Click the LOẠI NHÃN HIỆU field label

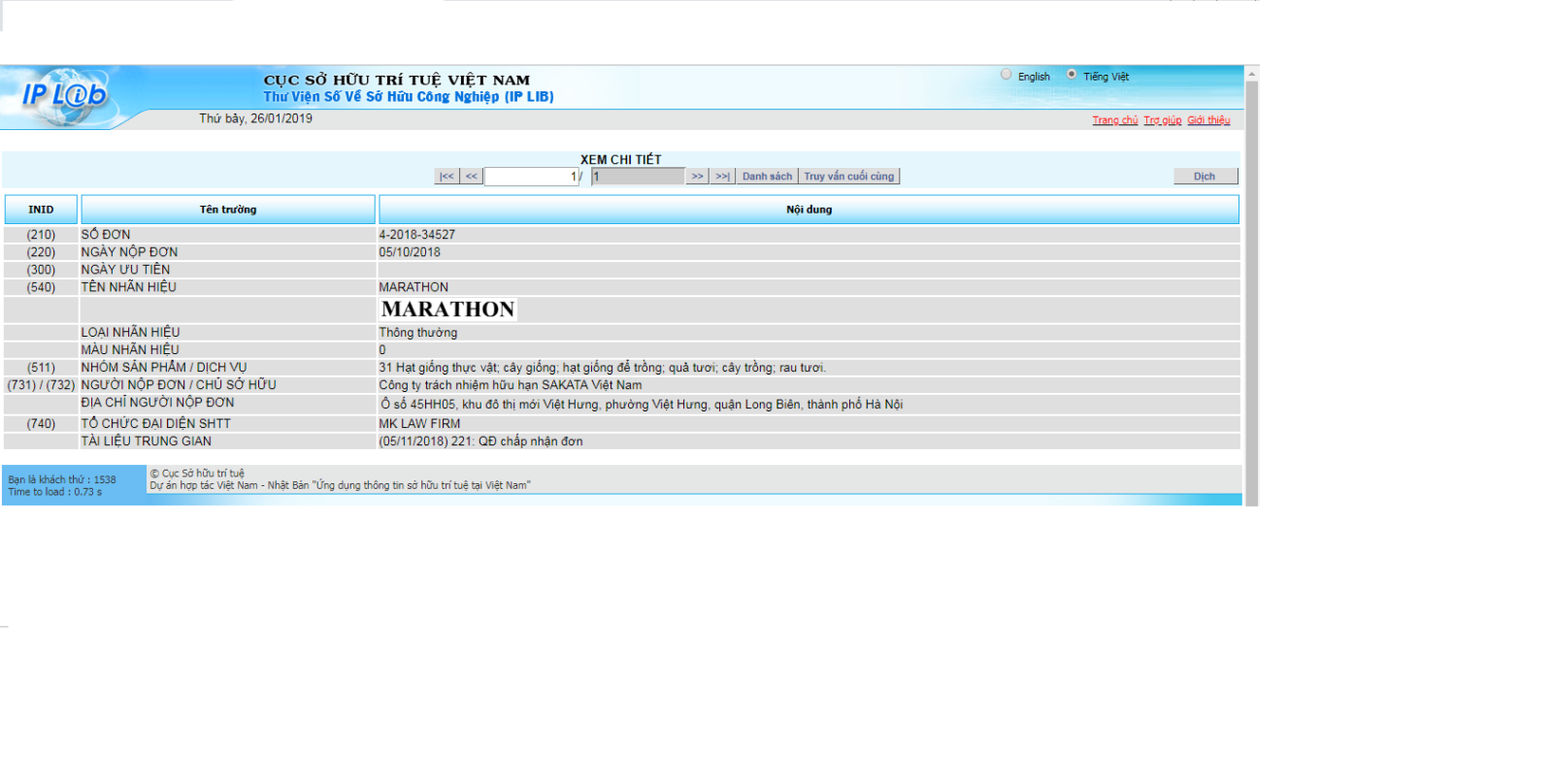point(131,333)
